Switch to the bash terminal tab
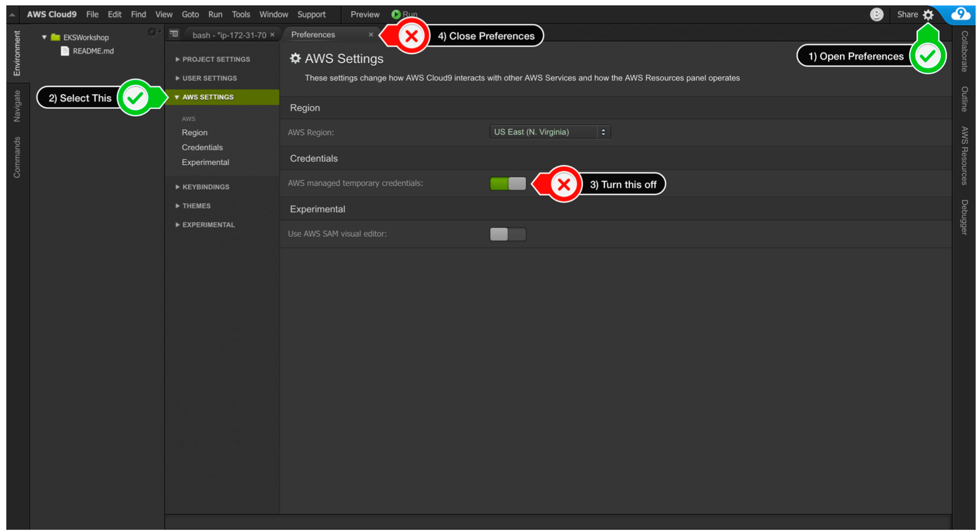977x531 pixels. click(x=229, y=35)
